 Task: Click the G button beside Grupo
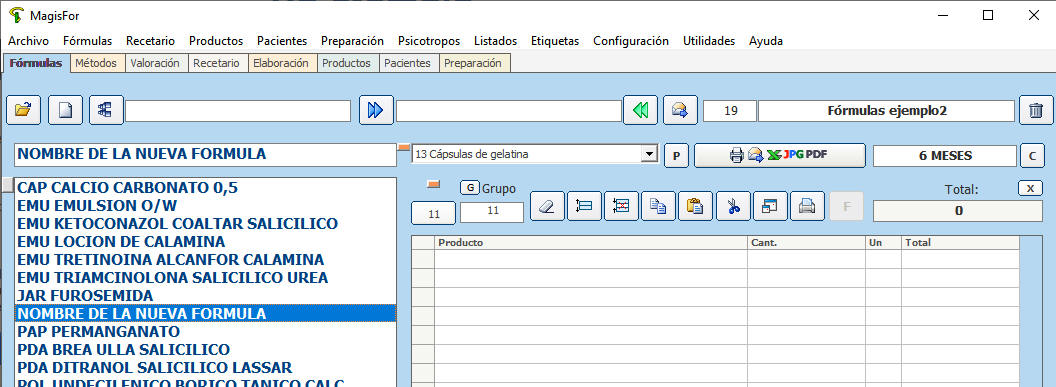click(469, 188)
